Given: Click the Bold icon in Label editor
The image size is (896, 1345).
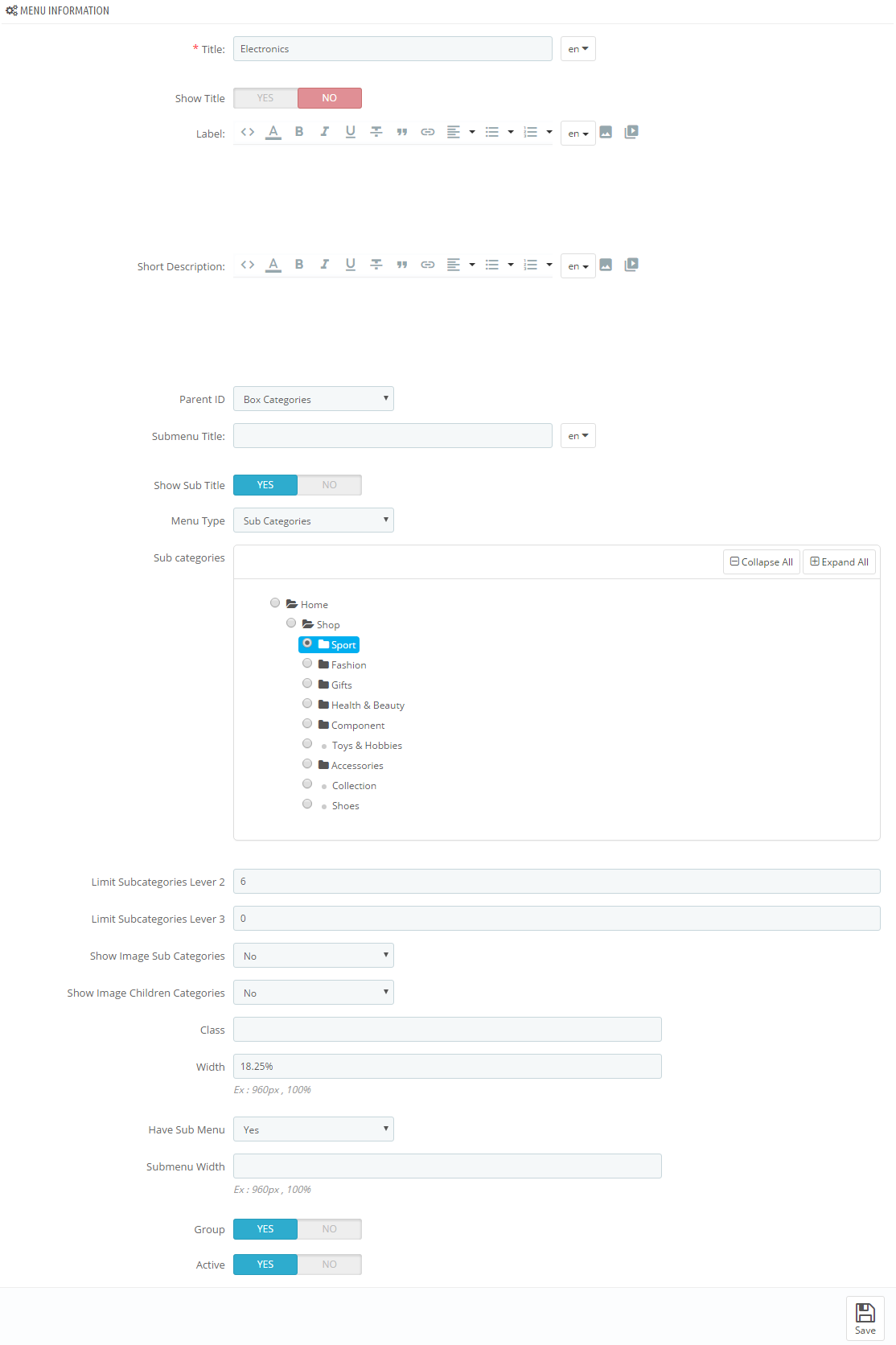Looking at the screenshot, I should click(299, 132).
